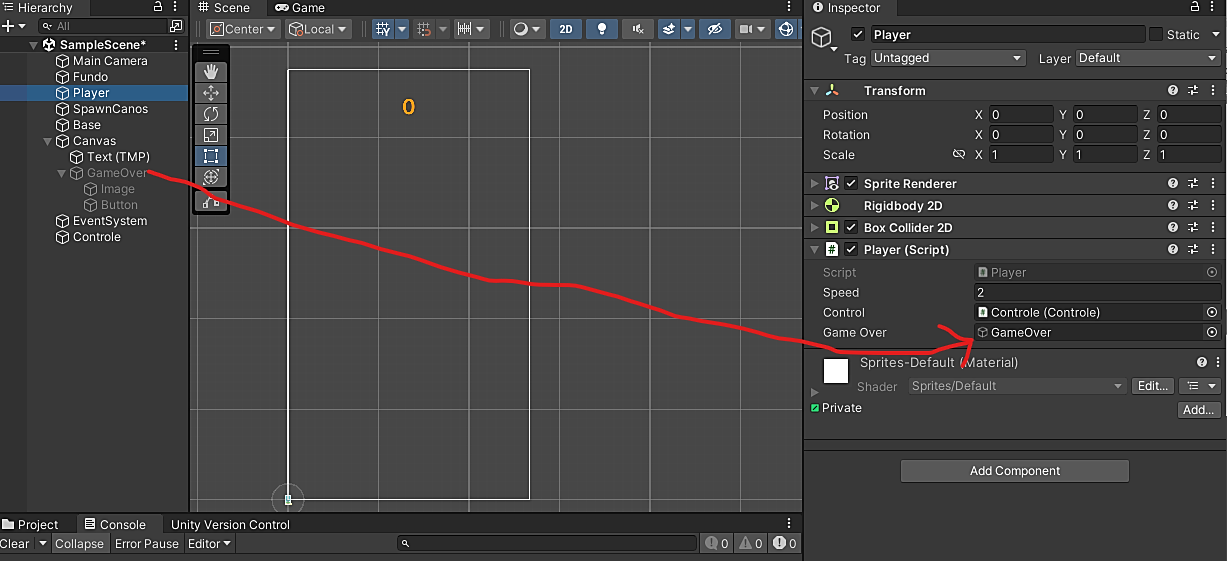
Task: Open the Center pivot mode dropdown
Action: coord(243,29)
